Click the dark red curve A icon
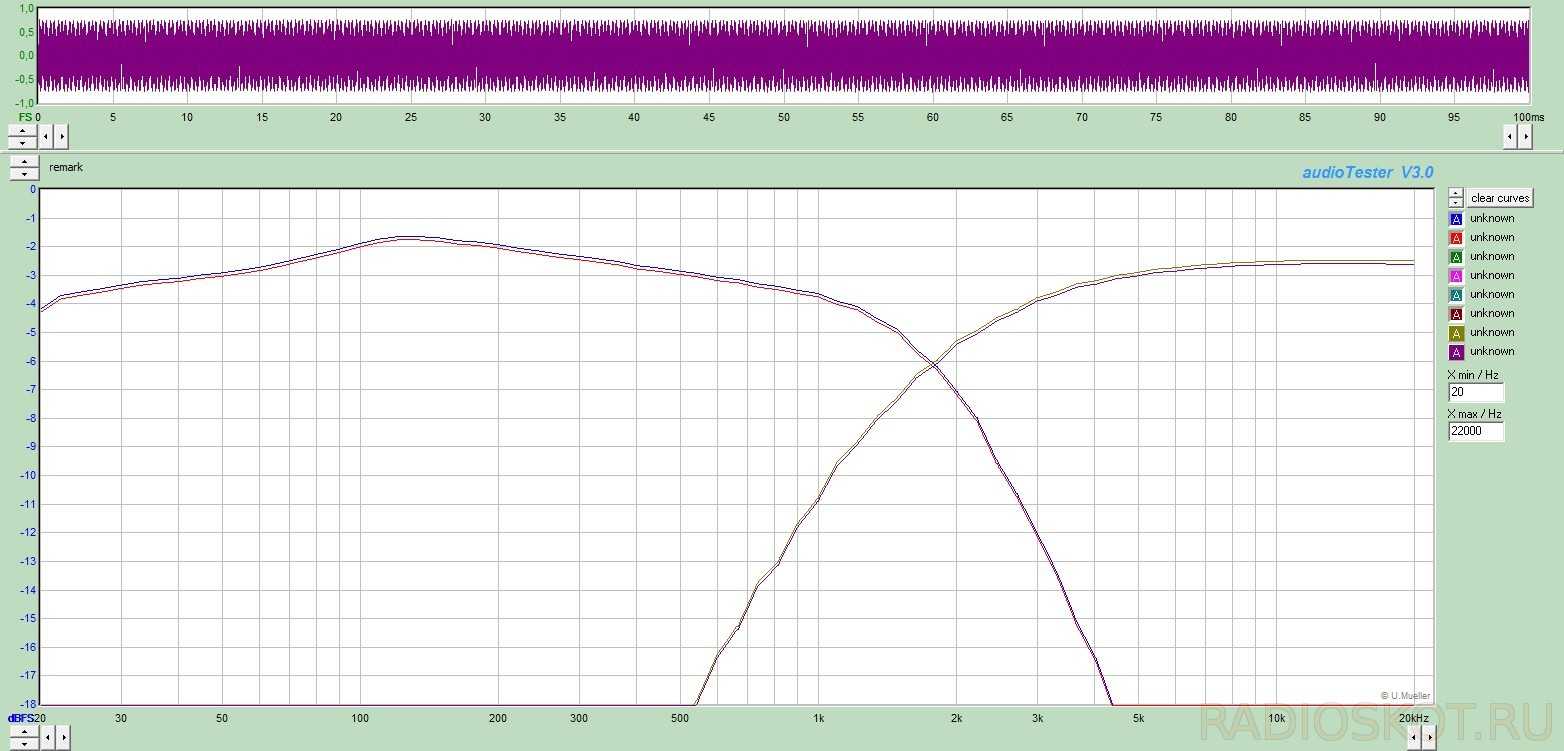Viewport: 1564px width, 751px height. [x=1456, y=314]
